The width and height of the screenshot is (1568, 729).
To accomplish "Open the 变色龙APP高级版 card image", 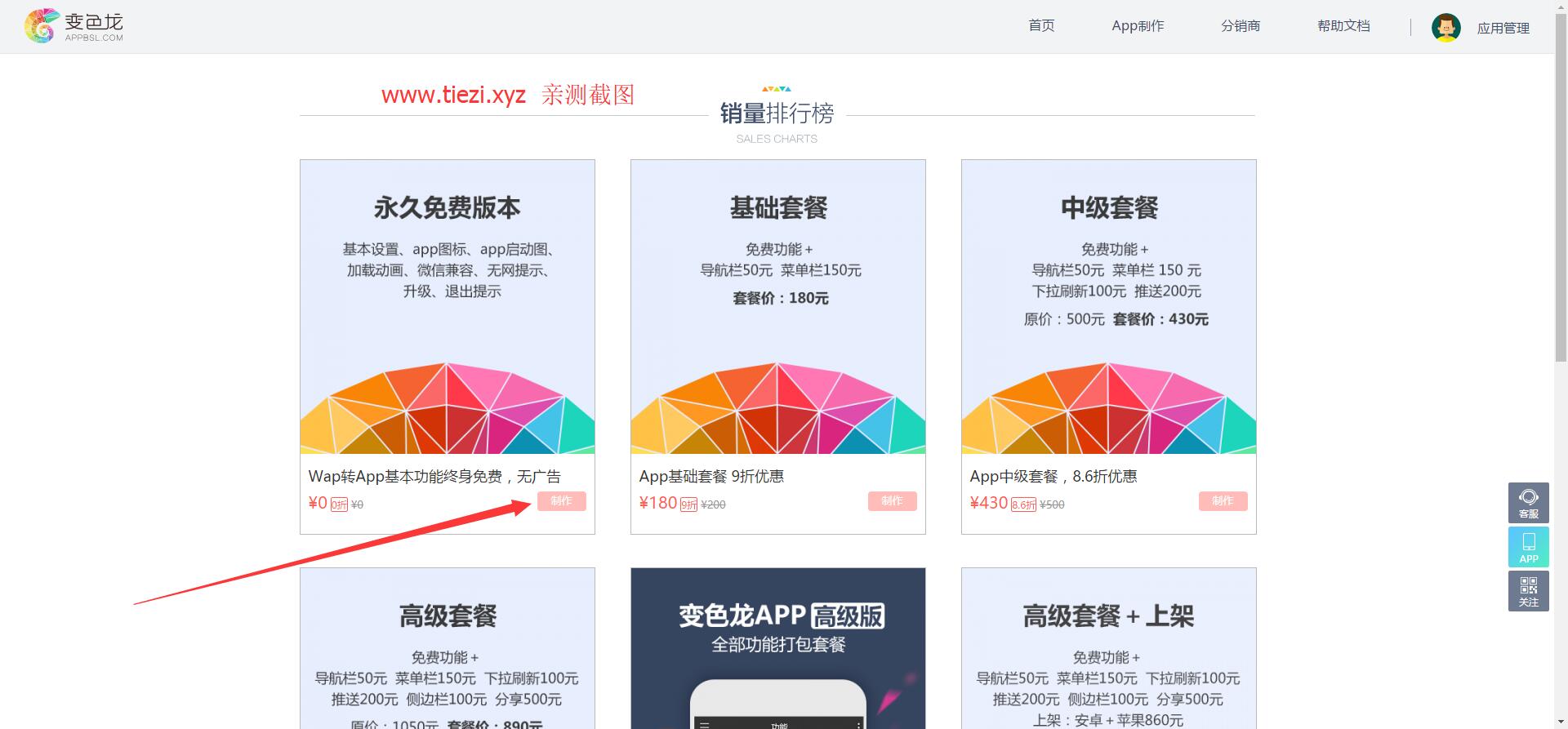I will tap(778, 648).
